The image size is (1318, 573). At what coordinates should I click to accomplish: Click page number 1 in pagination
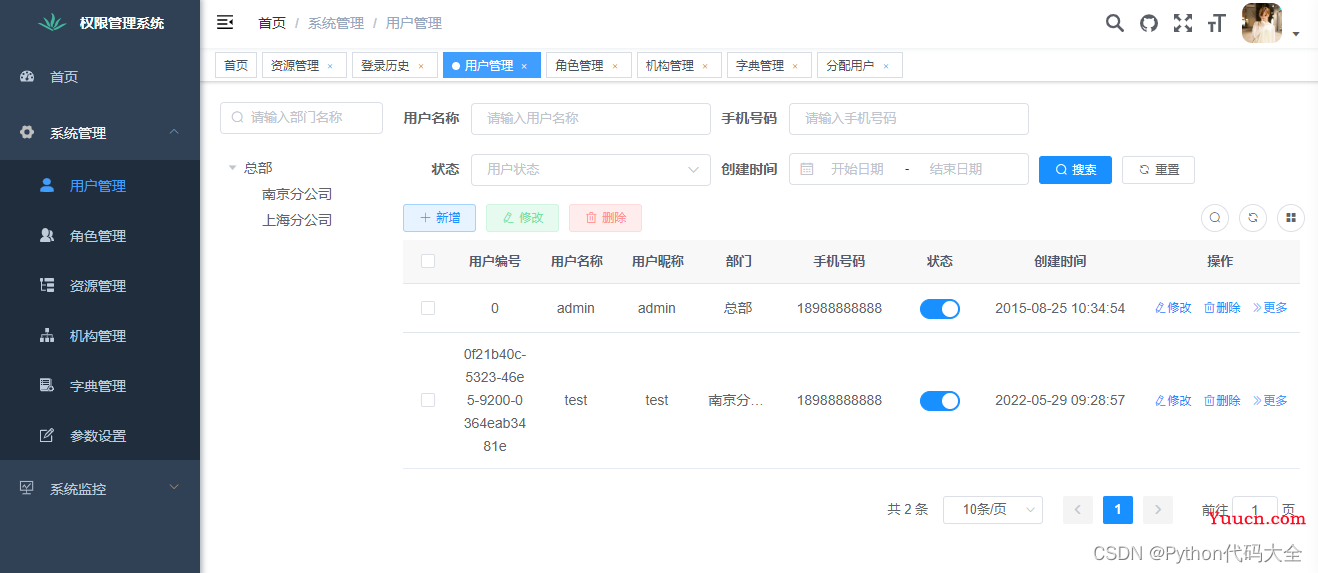pos(1117,510)
